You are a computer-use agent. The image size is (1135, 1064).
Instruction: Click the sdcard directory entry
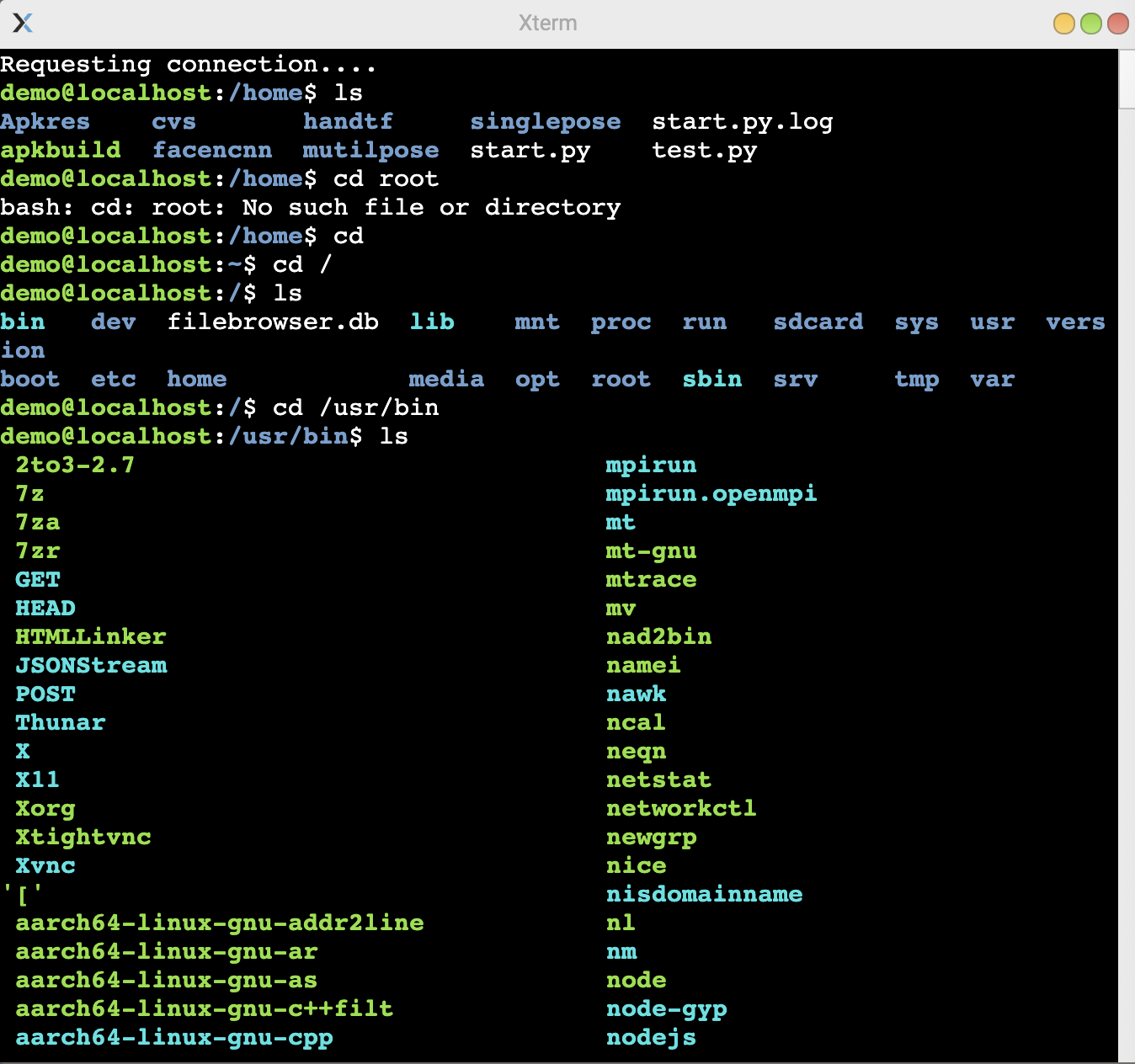click(x=818, y=322)
